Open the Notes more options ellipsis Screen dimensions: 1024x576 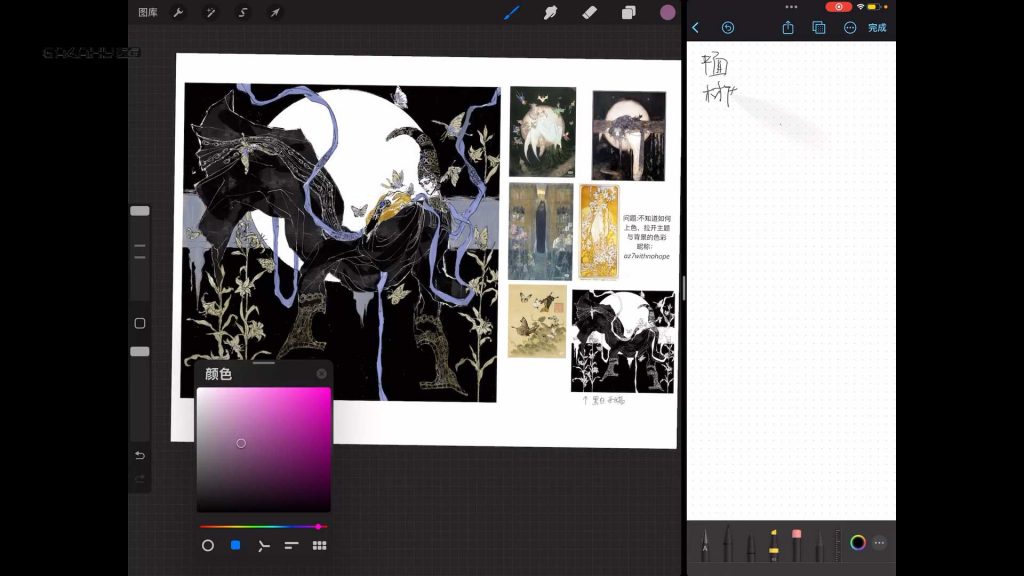850,28
